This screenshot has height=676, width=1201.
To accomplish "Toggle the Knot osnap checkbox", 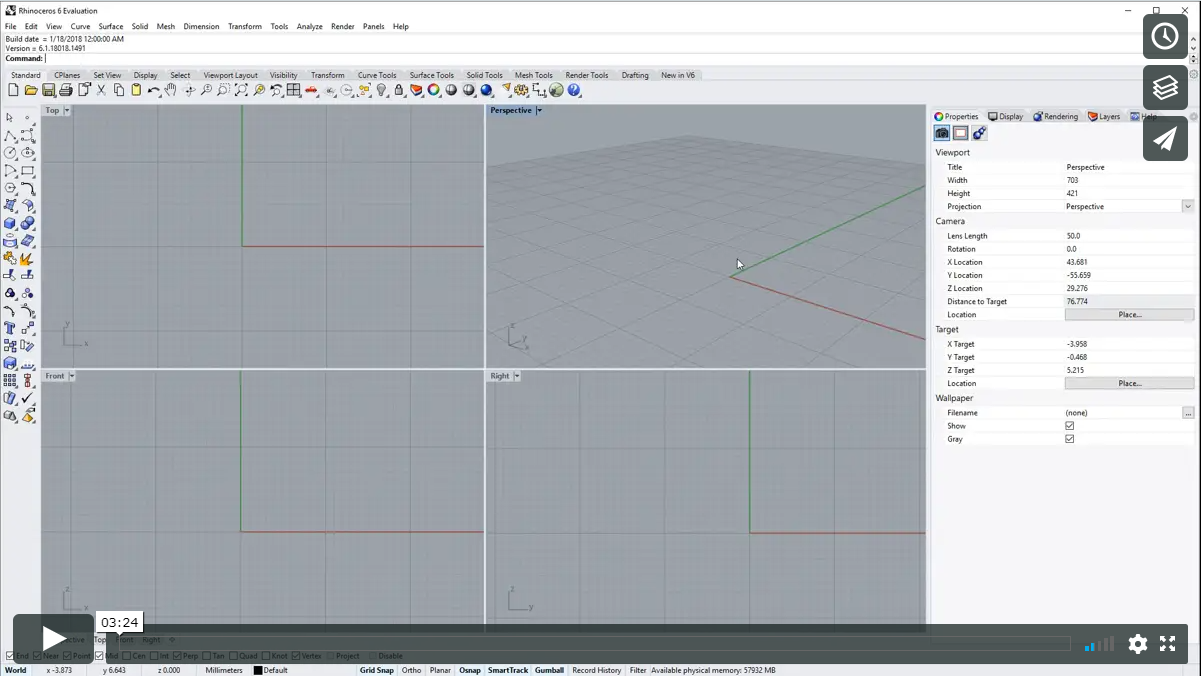I will (267, 656).
